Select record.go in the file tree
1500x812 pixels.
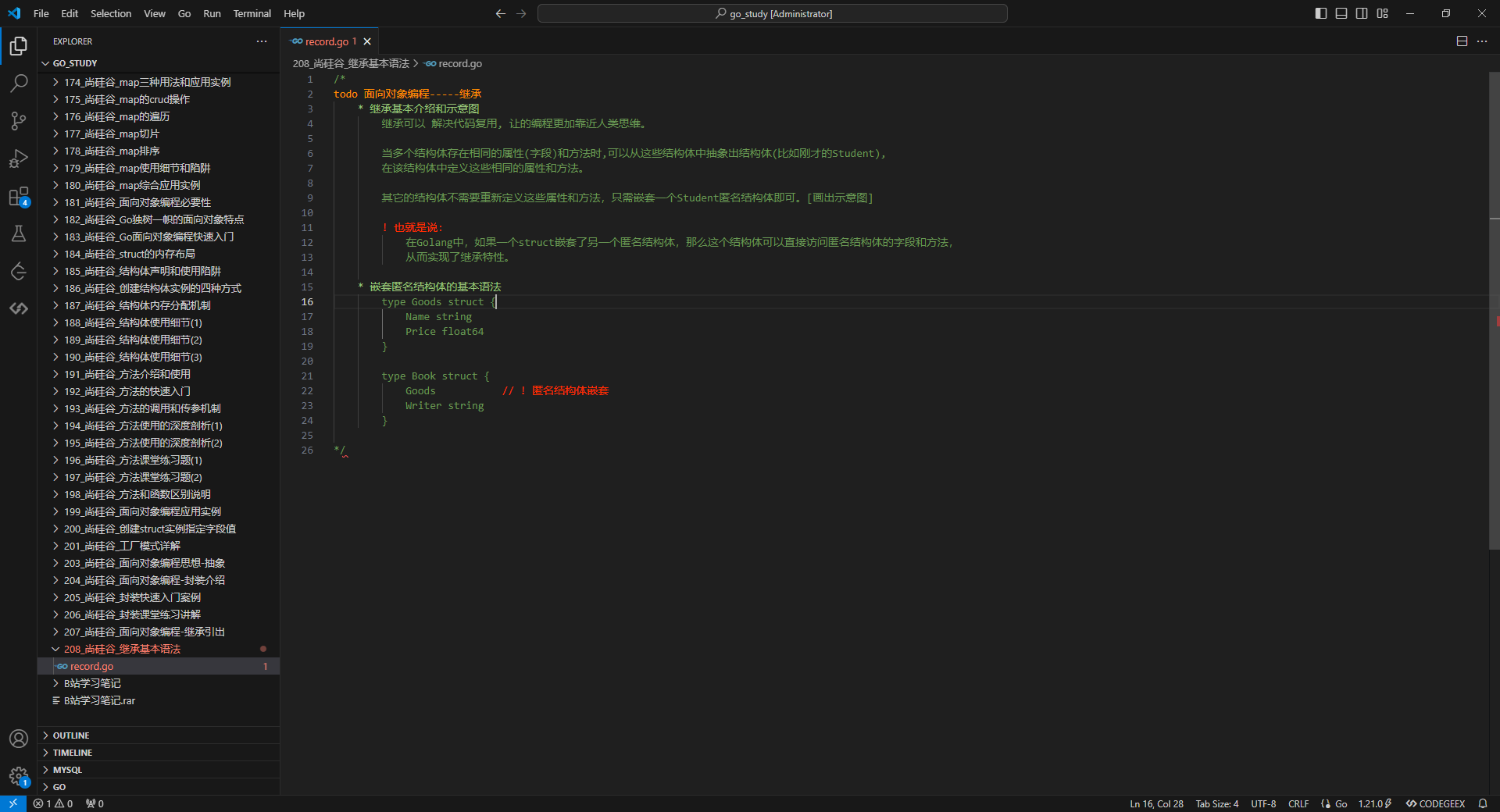tap(159, 666)
